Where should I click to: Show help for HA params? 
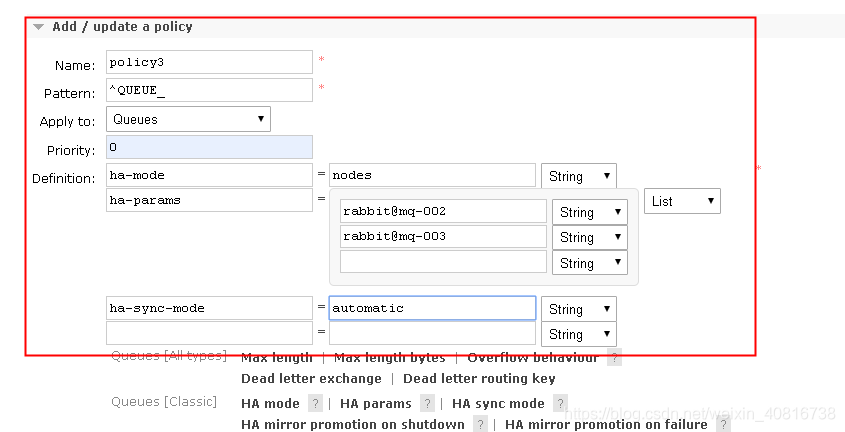427,403
